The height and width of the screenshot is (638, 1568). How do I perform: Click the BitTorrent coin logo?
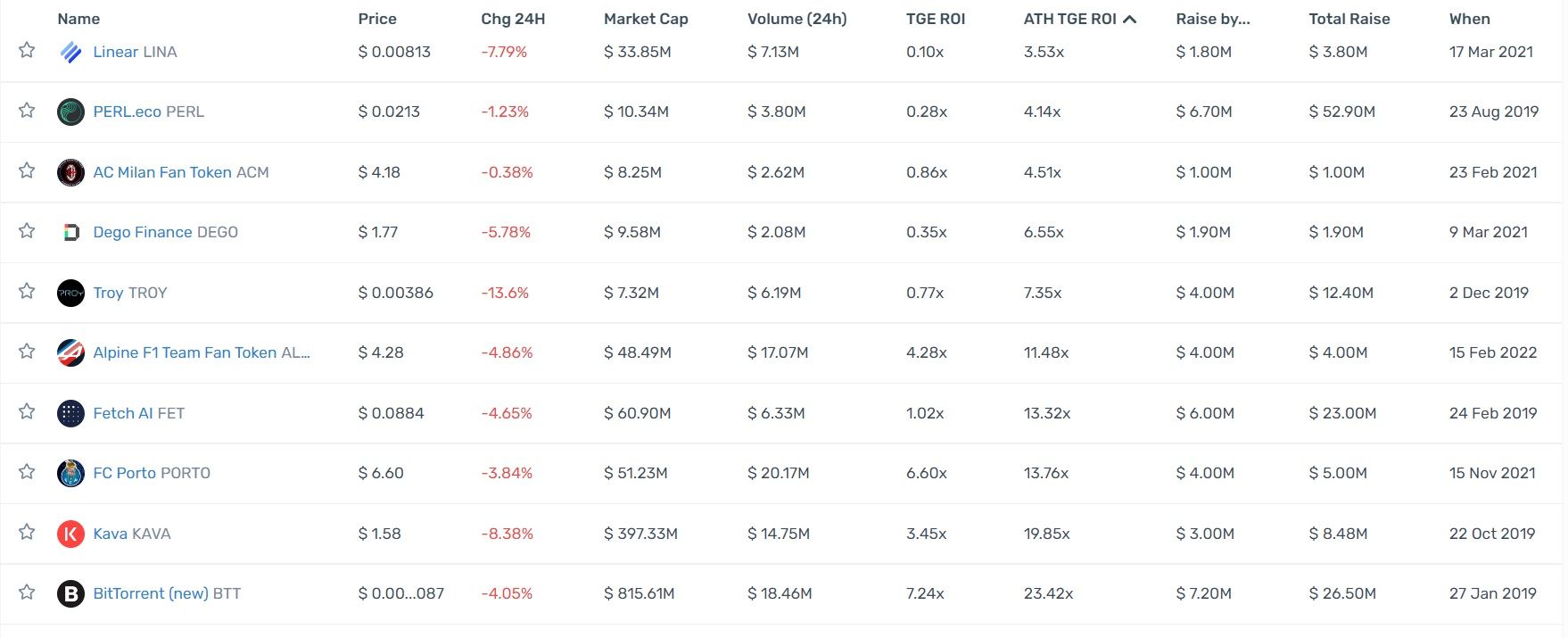point(70,594)
